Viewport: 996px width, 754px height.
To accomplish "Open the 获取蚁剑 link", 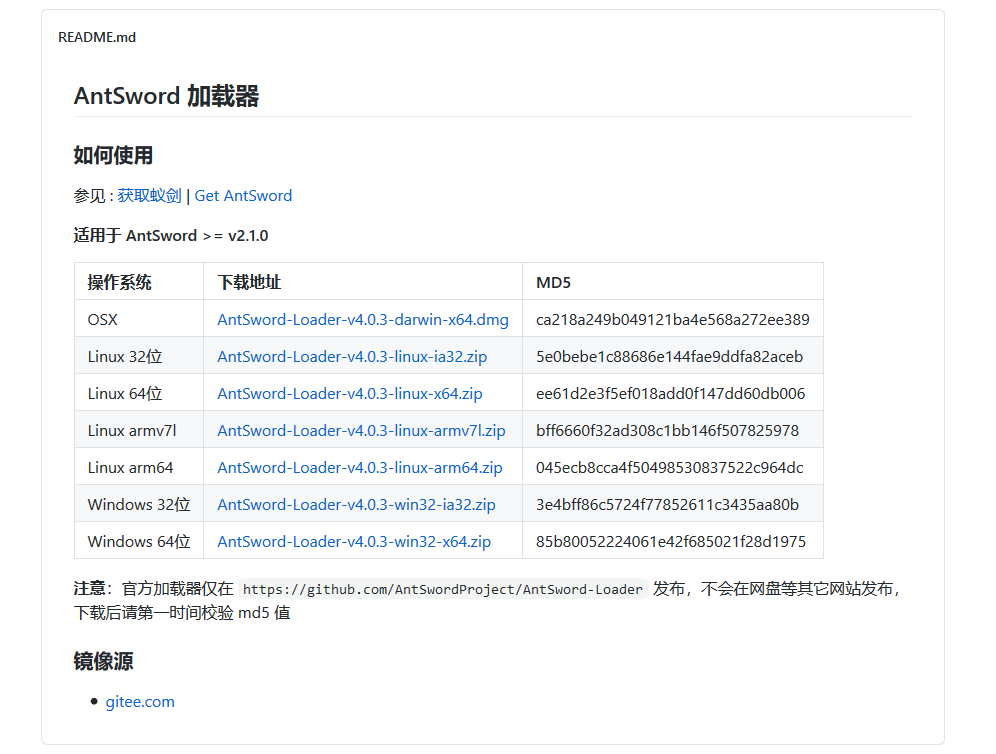I will coord(149,196).
